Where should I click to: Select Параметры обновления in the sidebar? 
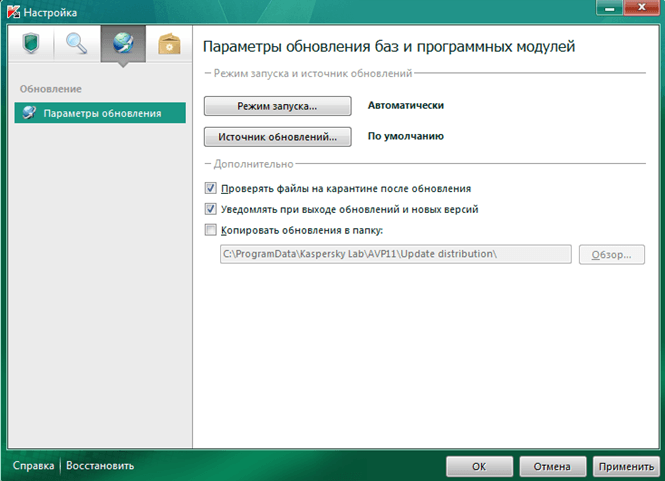[101, 113]
